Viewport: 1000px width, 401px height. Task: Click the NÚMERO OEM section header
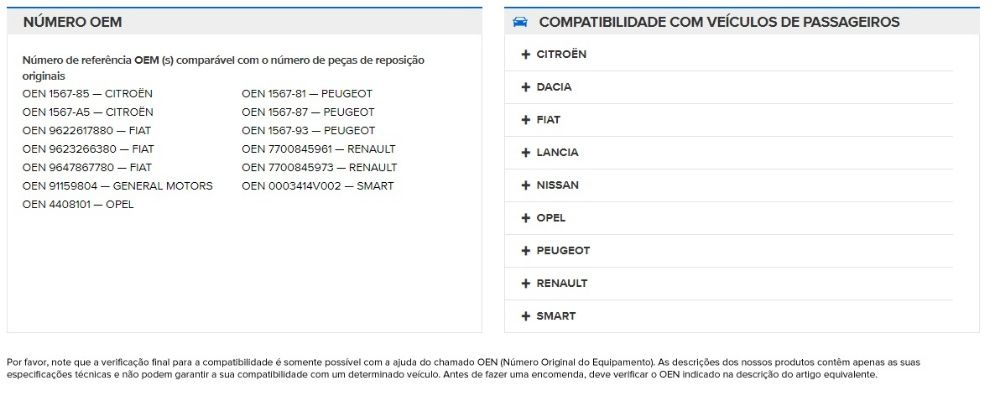pyautogui.click(x=72, y=22)
